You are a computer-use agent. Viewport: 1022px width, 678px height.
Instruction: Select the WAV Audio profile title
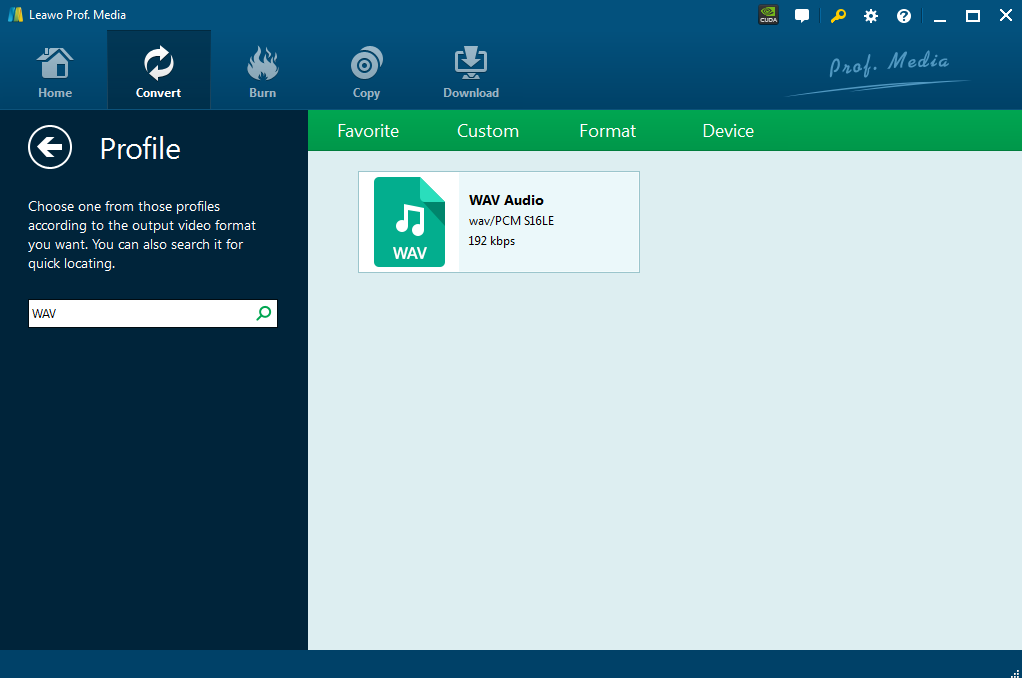pos(506,200)
